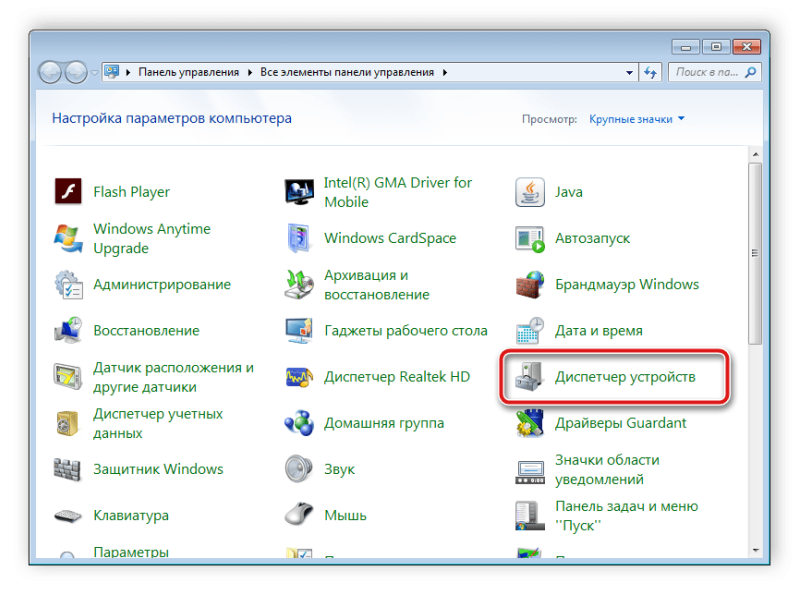Viewport: 800px width, 595px height.
Task: Open the Клавиатура link
Action: pyautogui.click(x=131, y=515)
